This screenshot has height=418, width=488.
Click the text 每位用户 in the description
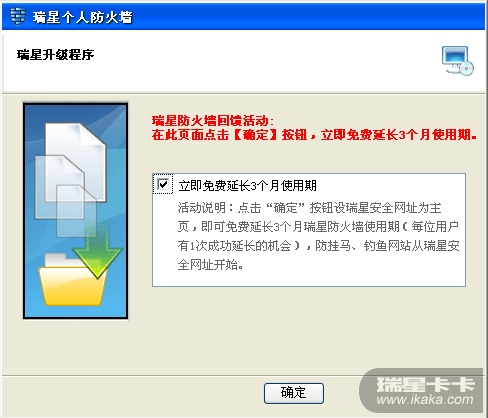435,227
